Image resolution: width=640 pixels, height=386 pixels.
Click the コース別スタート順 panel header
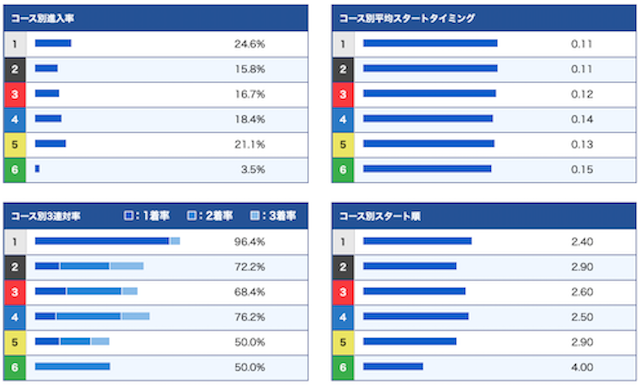[x=484, y=216]
